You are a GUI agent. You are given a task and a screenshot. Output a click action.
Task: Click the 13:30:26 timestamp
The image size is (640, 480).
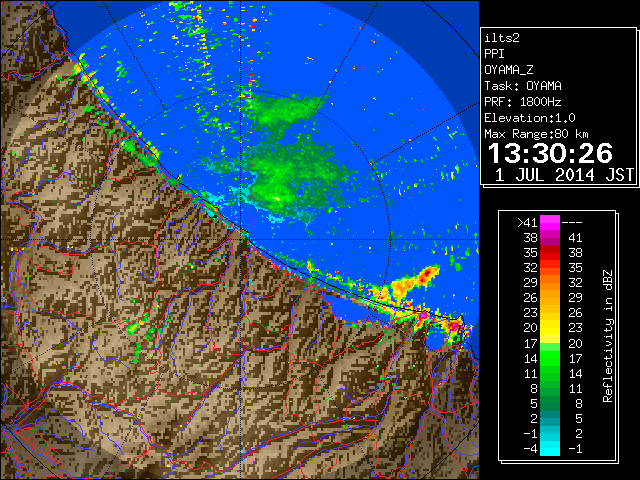pos(550,153)
